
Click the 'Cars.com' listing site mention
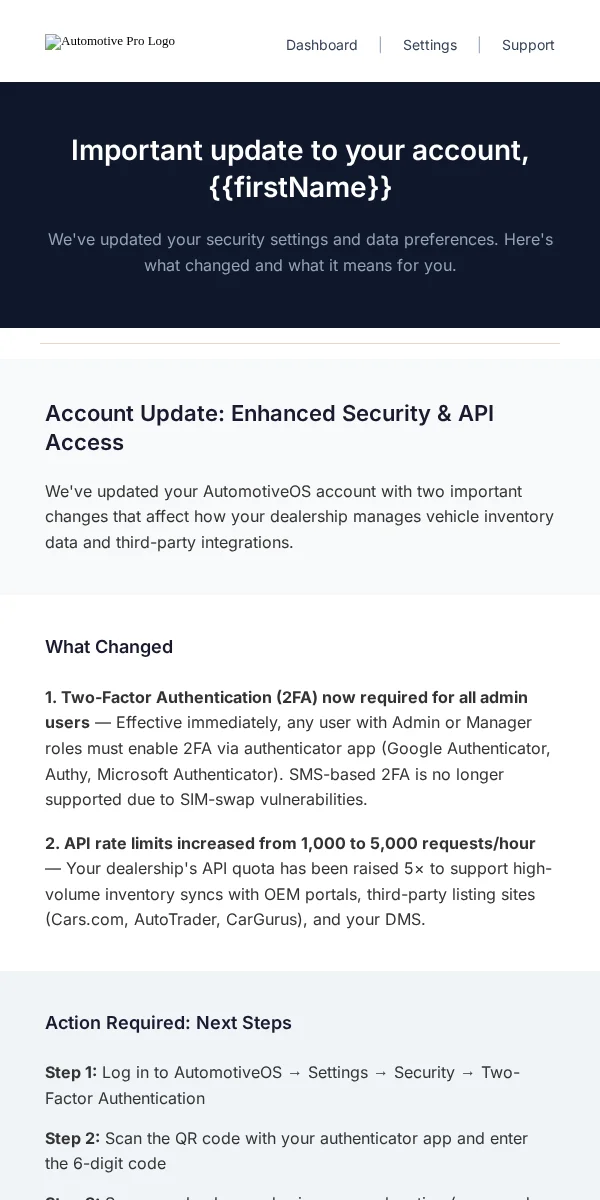click(x=87, y=920)
